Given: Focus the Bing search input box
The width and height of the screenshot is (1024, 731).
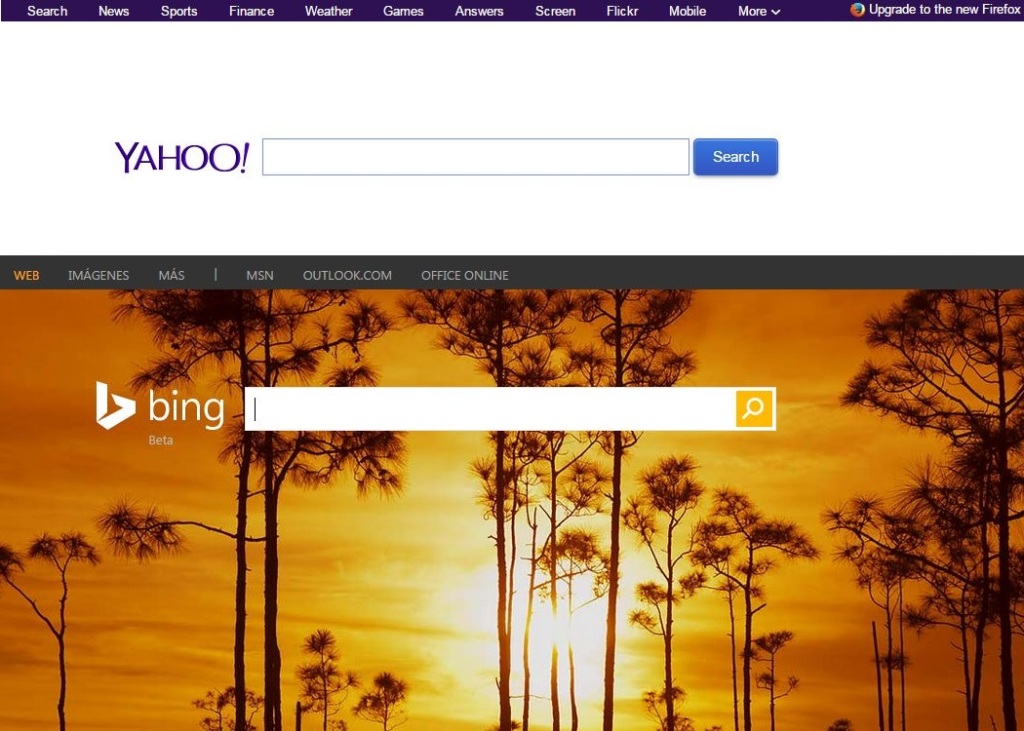Looking at the screenshot, I should (490, 409).
